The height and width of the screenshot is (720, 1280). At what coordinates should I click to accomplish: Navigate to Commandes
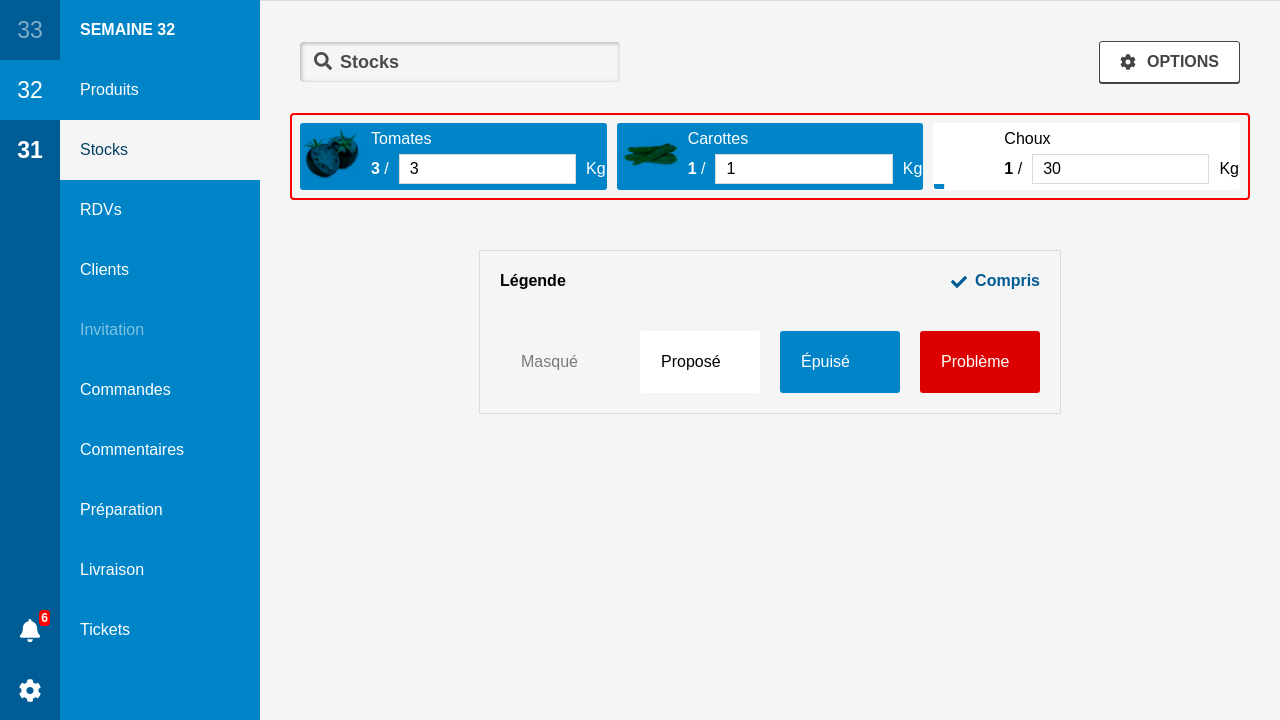pyautogui.click(x=125, y=390)
